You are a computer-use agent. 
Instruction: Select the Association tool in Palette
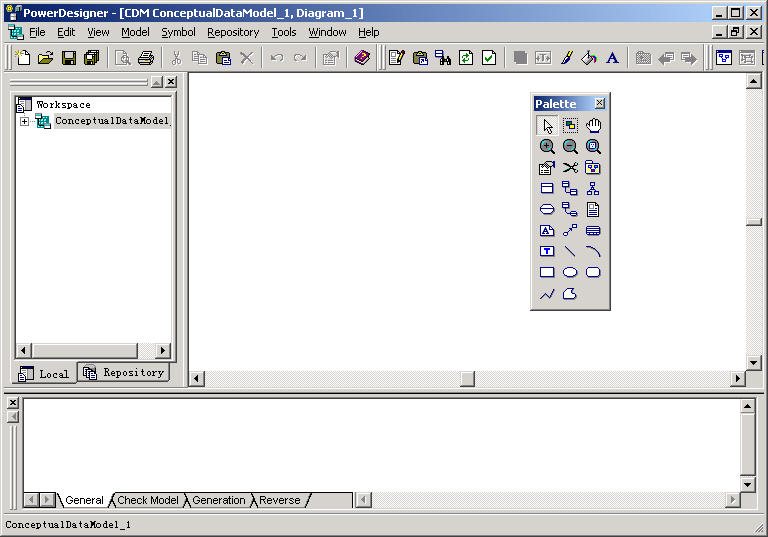[x=547, y=210]
